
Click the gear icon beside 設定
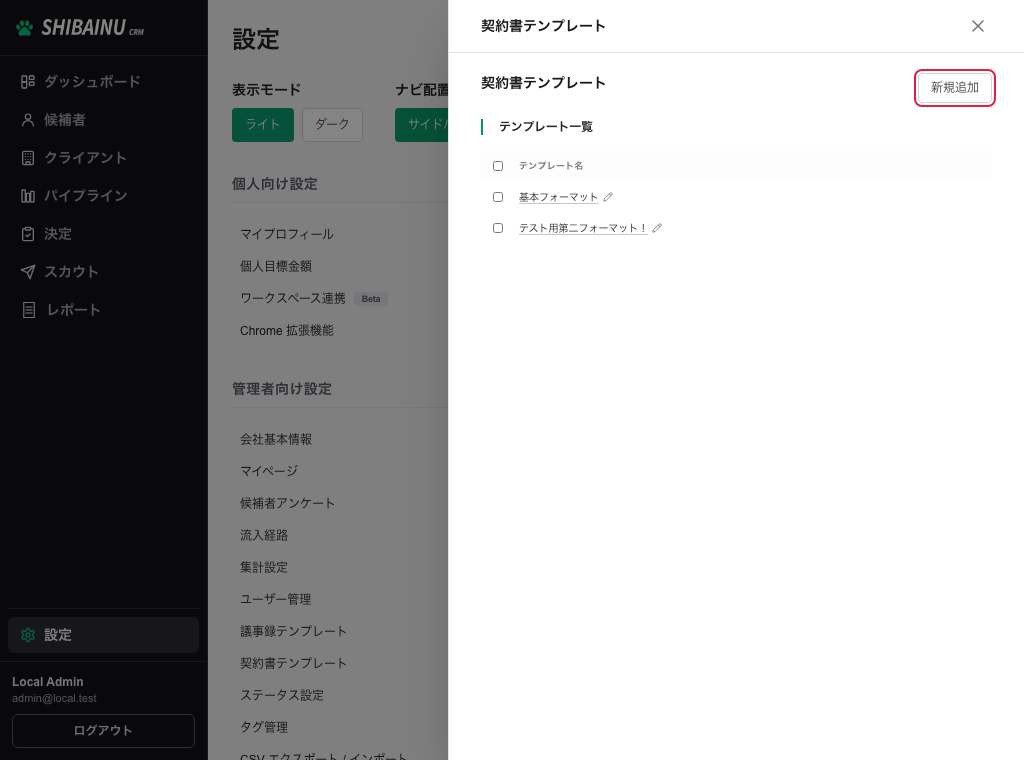click(27, 635)
